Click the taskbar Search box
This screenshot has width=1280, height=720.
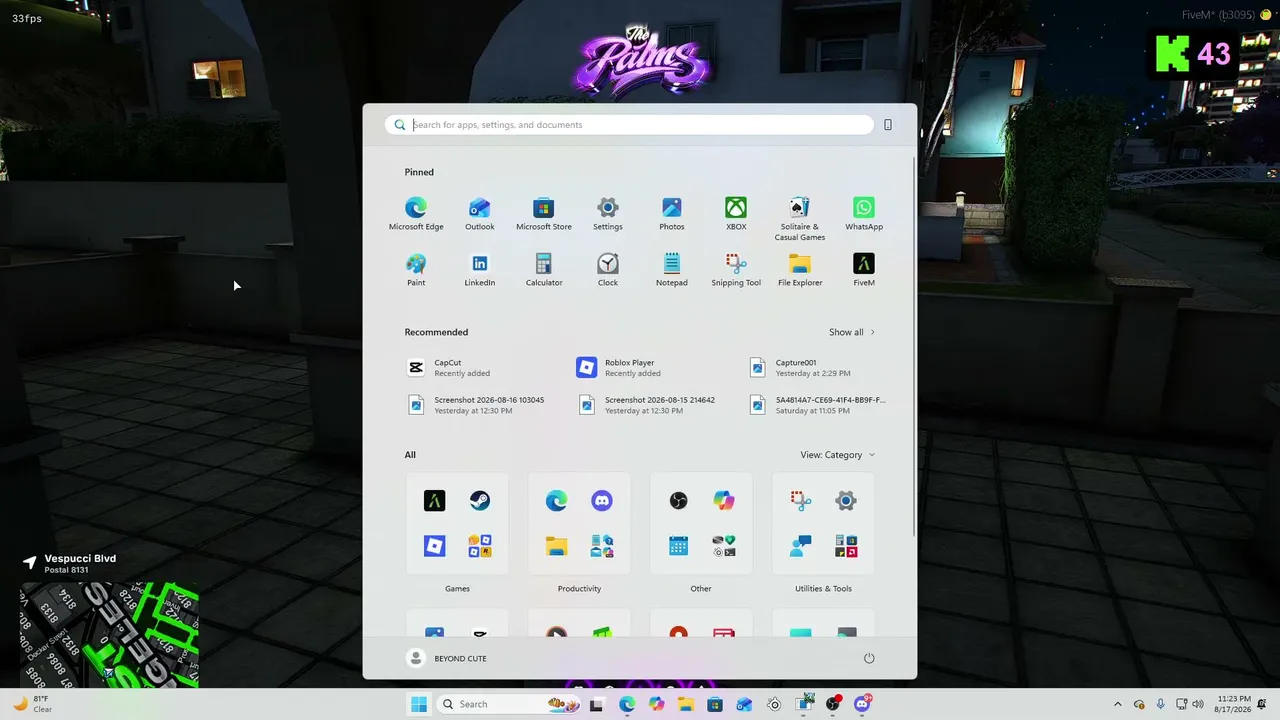tap(510, 704)
